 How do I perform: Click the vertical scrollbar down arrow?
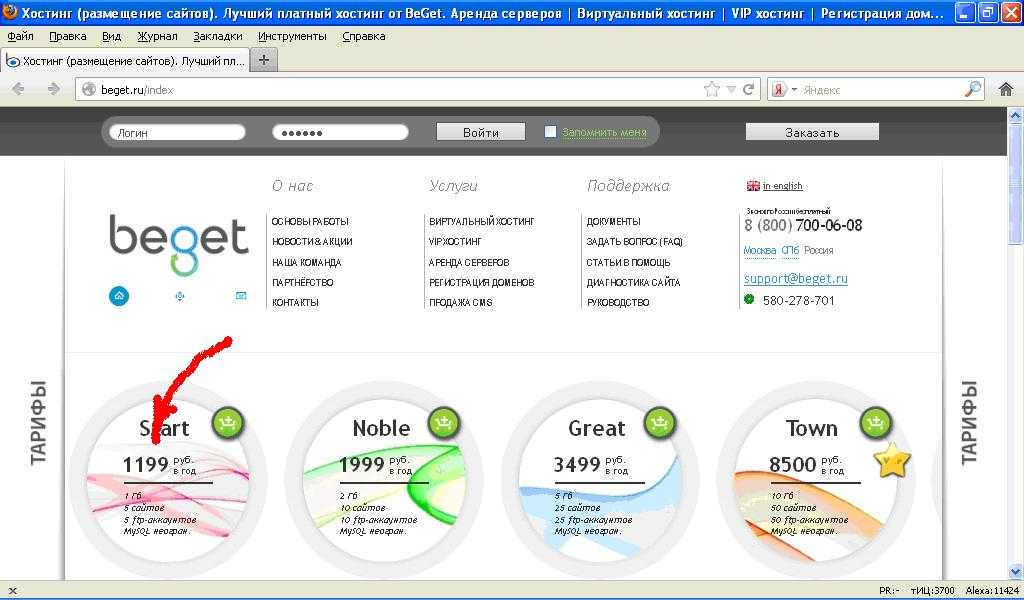pyautogui.click(x=1016, y=571)
